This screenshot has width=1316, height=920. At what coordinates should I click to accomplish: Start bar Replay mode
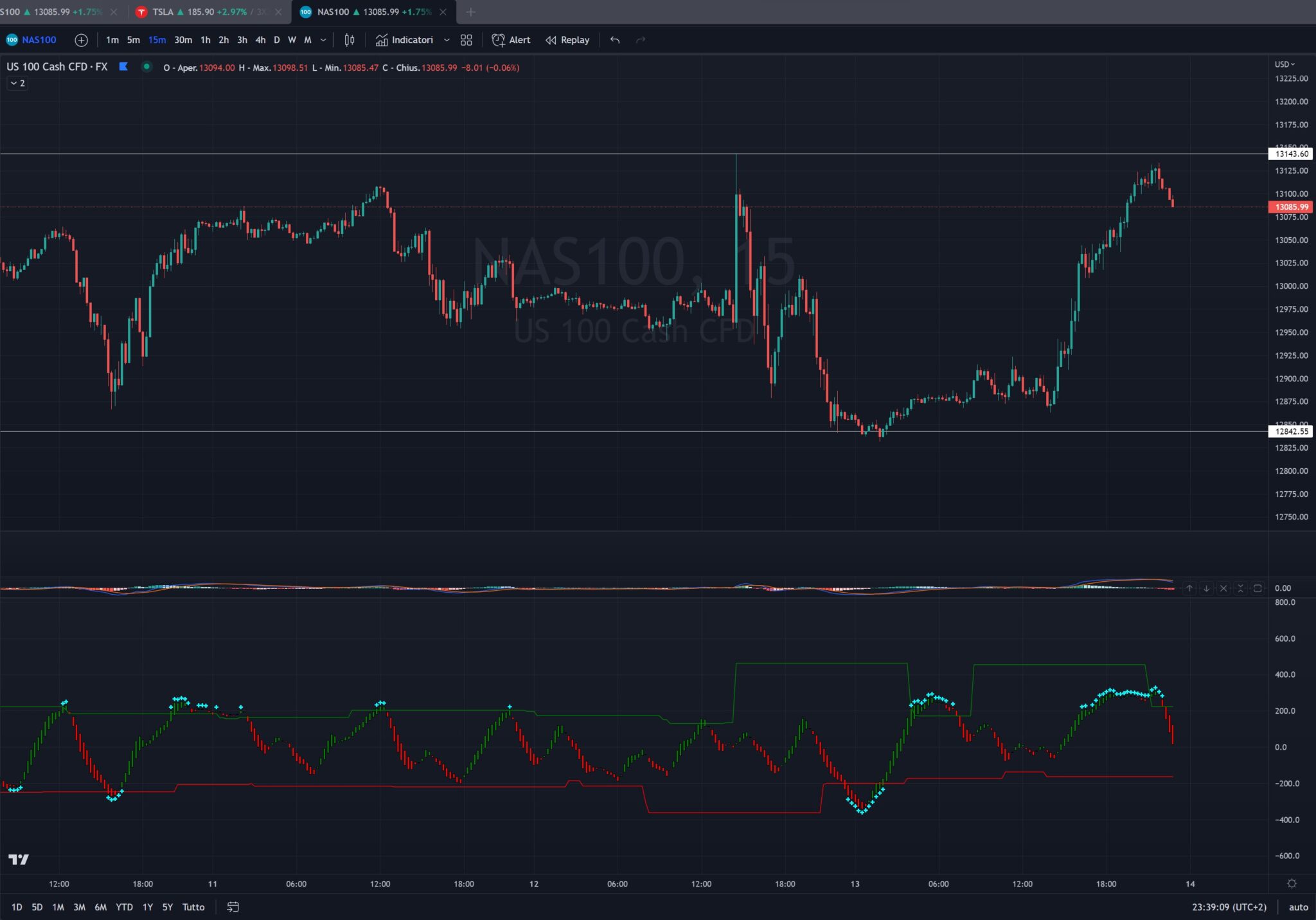(x=567, y=40)
